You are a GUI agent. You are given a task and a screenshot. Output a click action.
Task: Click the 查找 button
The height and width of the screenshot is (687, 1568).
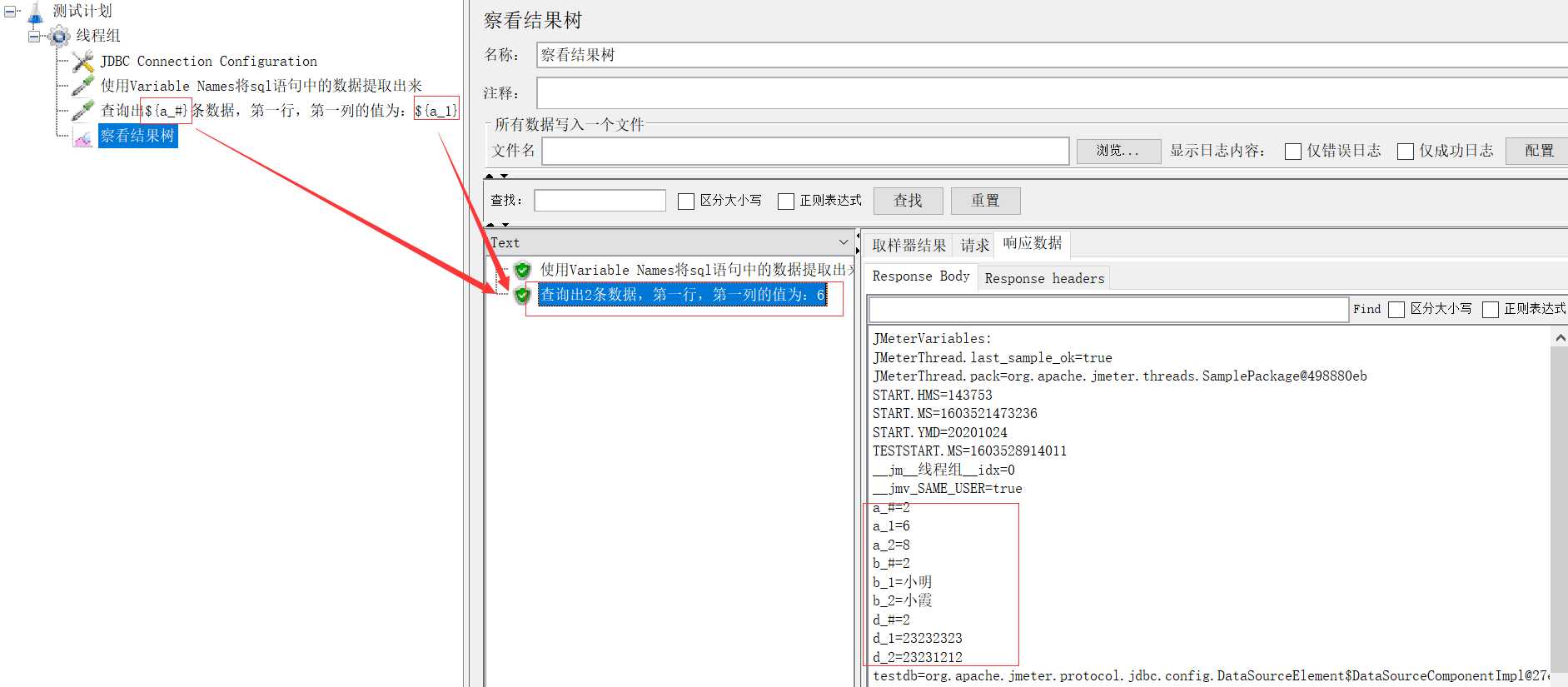click(908, 201)
